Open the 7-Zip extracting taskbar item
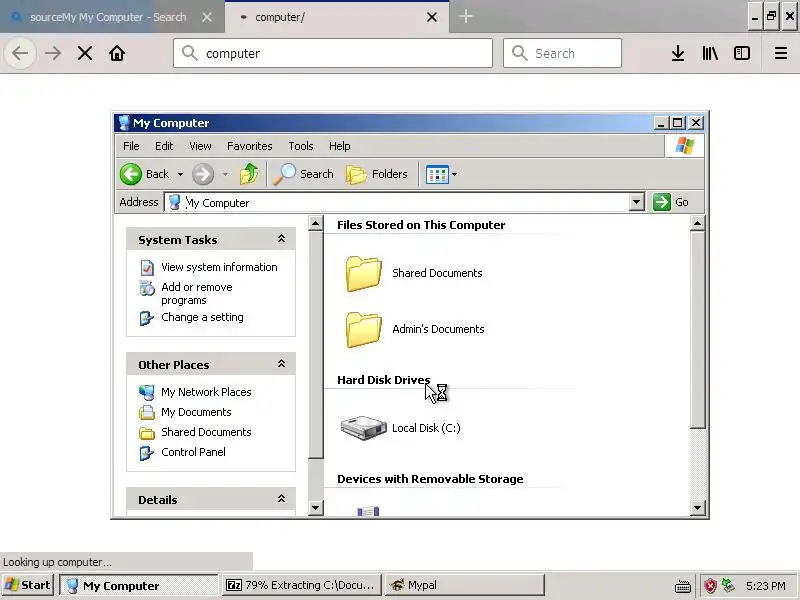The width and height of the screenshot is (800, 600). [x=301, y=585]
